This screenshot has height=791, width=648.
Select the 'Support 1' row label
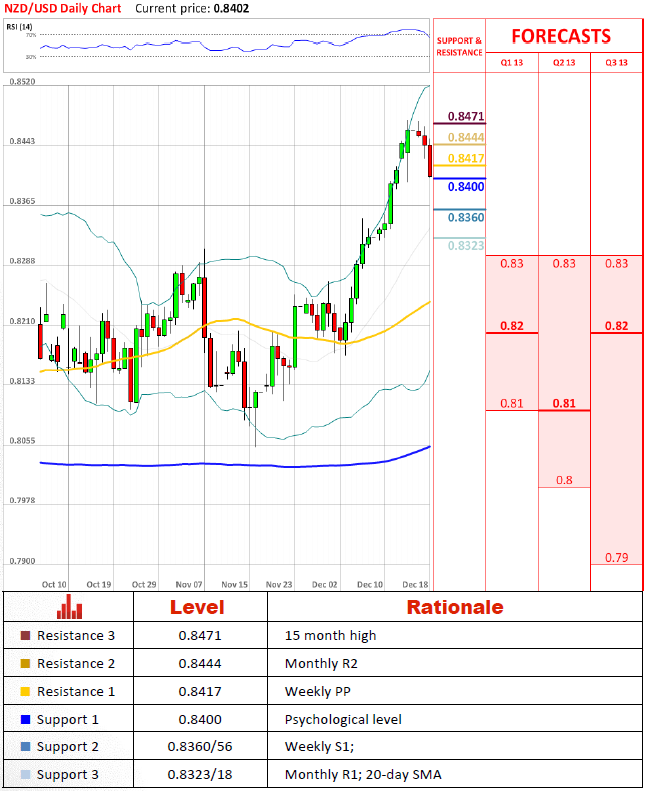click(68, 720)
